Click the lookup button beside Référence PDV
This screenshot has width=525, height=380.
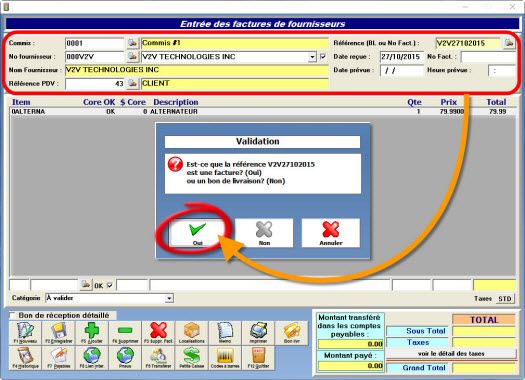point(133,83)
